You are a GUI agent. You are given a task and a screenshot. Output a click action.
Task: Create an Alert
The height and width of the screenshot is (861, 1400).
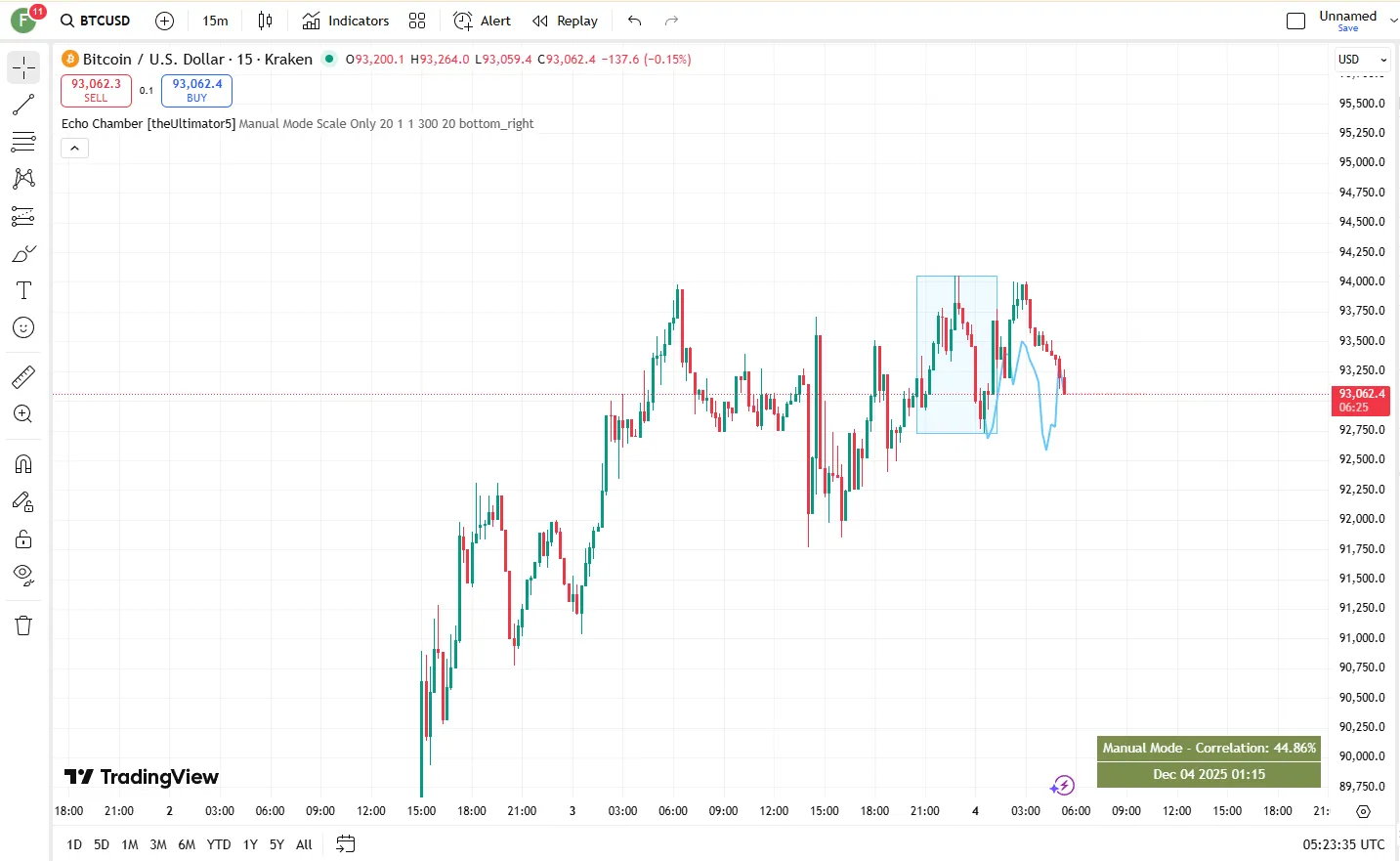pos(483,21)
